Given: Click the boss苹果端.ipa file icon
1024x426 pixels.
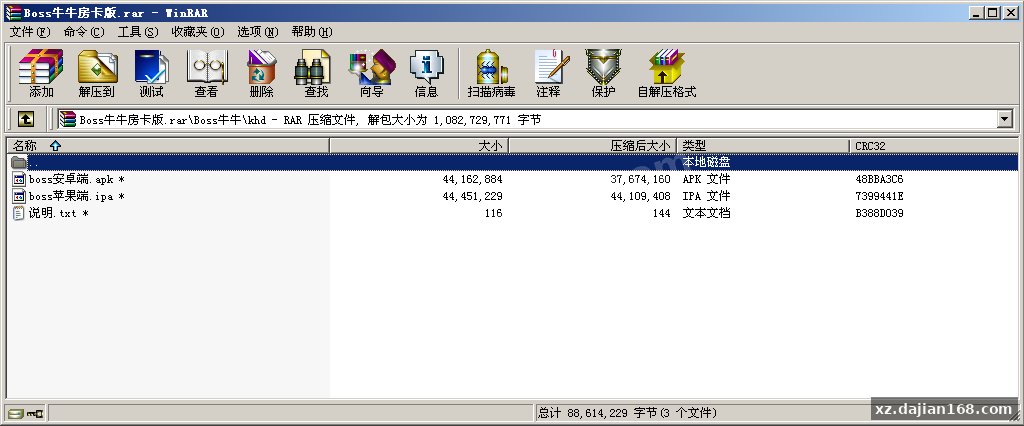Looking at the screenshot, I should pyautogui.click(x=19, y=196).
